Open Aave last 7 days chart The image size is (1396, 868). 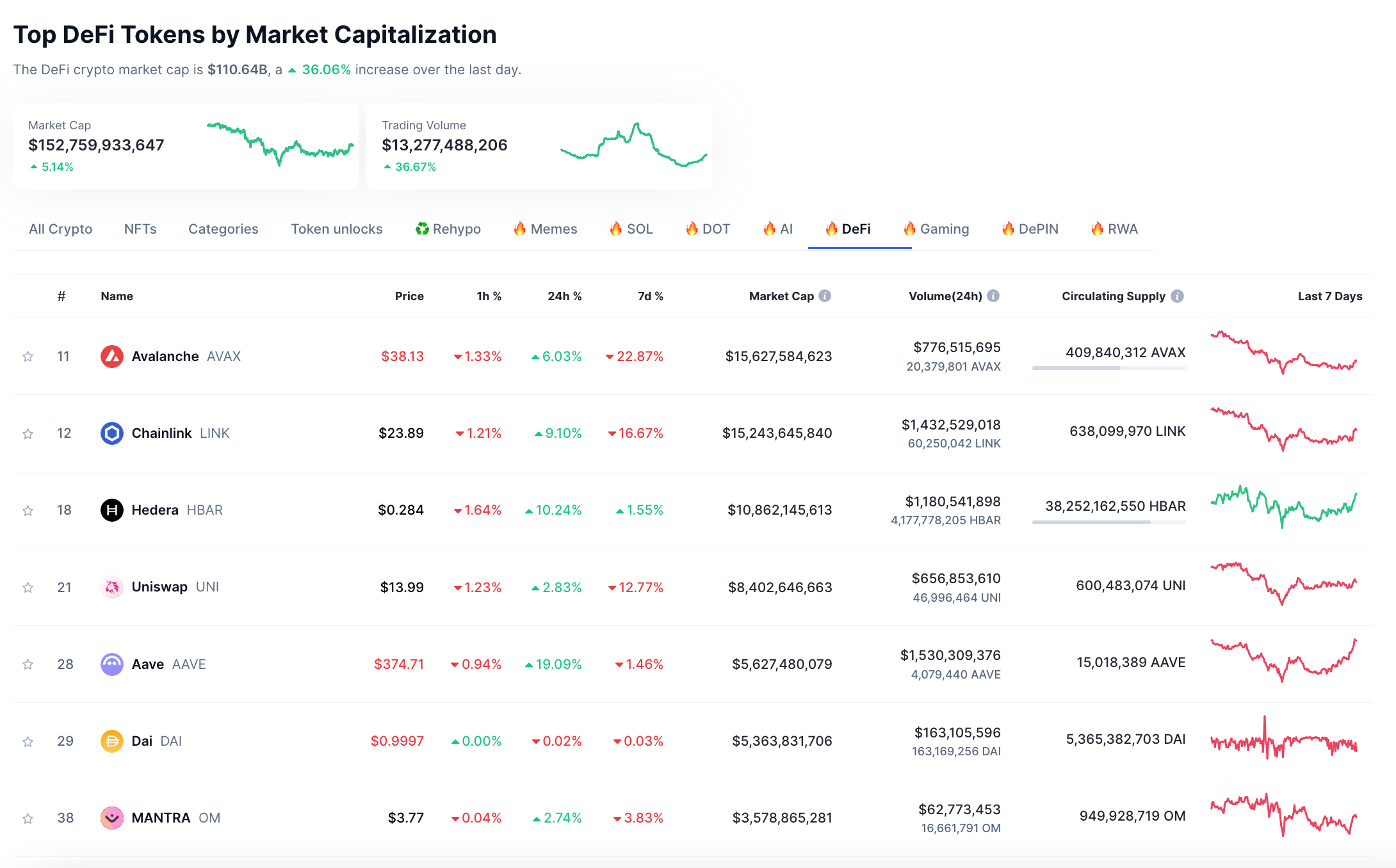pyautogui.click(x=1283, y=661)
